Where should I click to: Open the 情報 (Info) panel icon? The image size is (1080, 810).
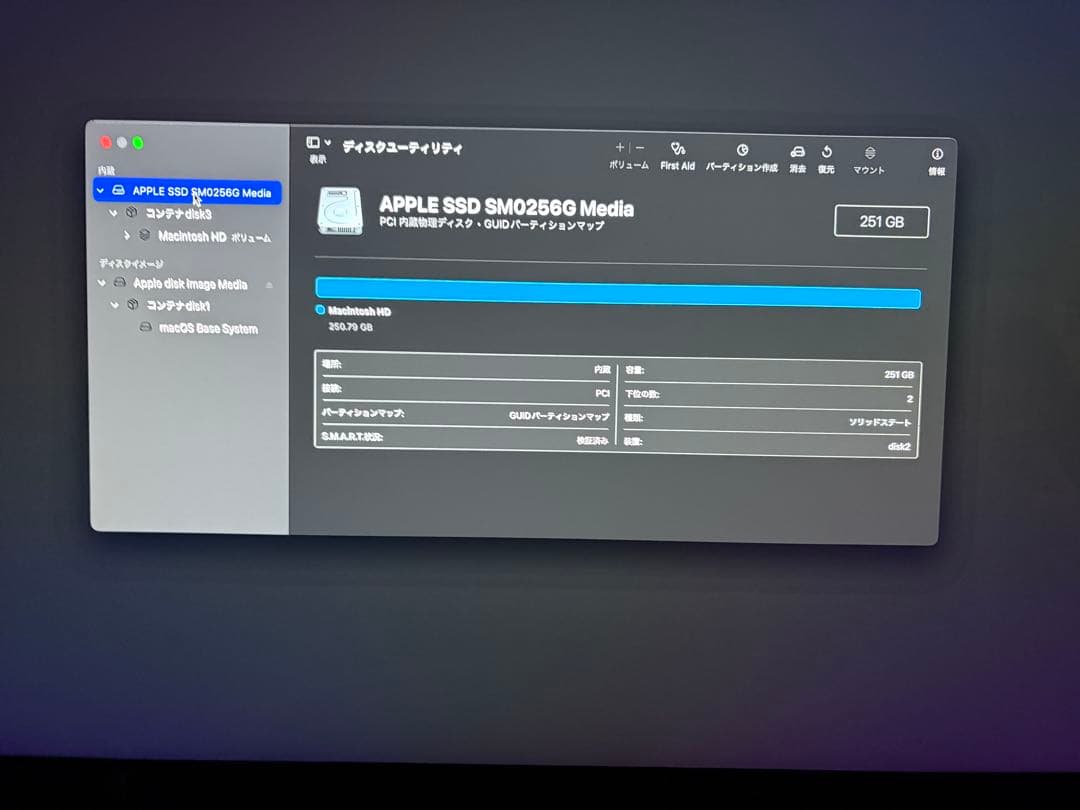coord(937,152)
